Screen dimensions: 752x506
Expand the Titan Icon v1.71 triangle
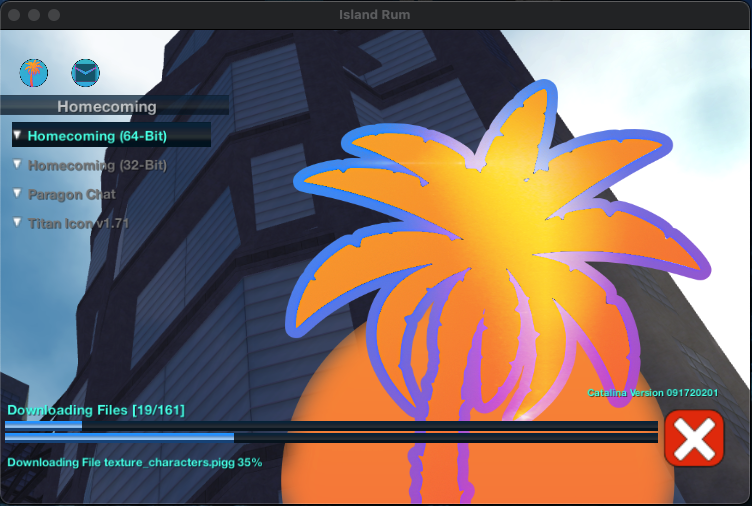point(17,223)
